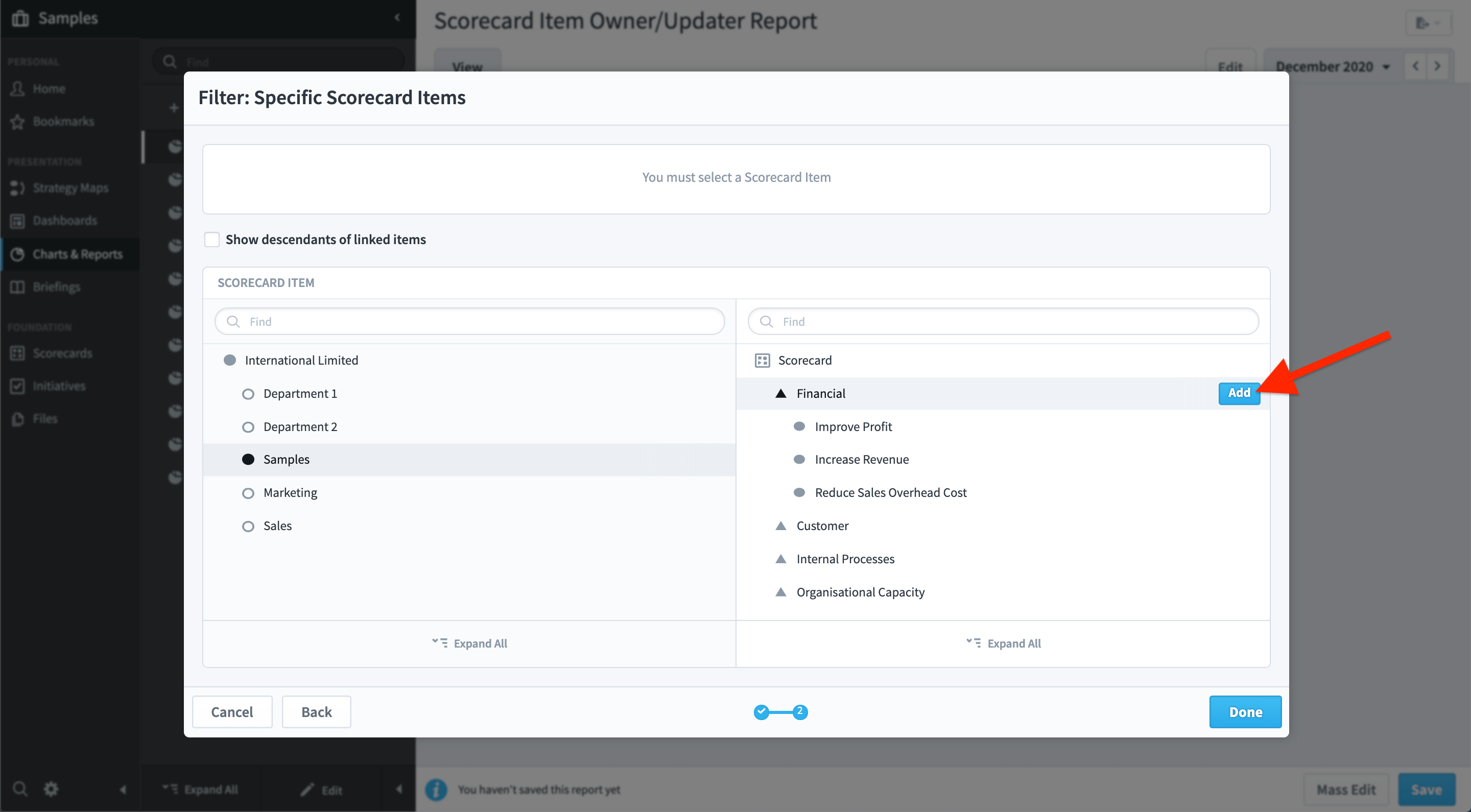This screenshot has width=1471, height=812.
Task: Click Internal Processes triangle icon
Action: [x=780, y=559]
